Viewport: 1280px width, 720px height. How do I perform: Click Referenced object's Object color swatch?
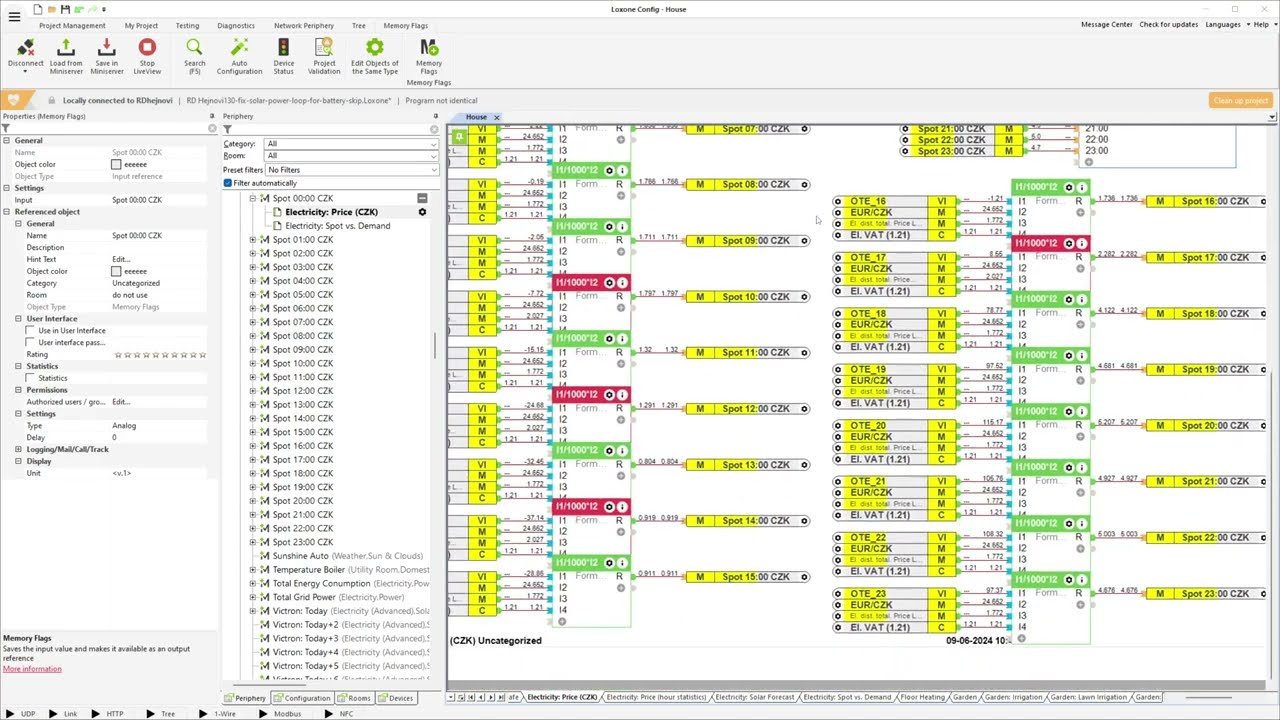point(116,271)
